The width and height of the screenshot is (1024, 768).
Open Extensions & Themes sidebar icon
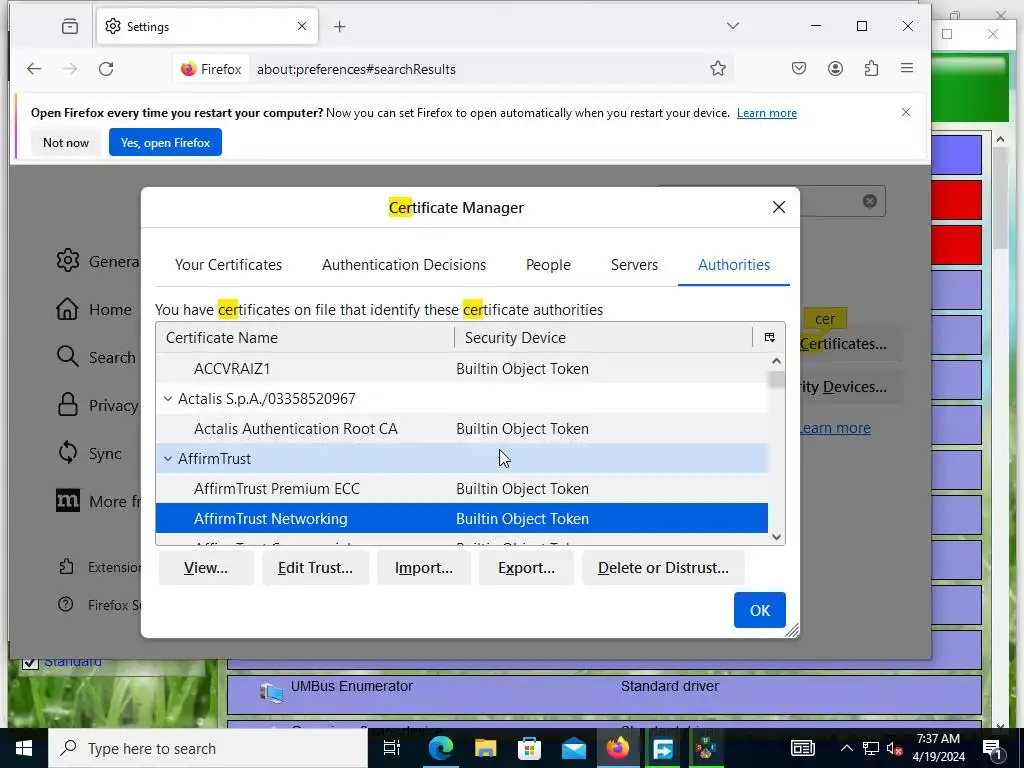click(x=66, y=566)
